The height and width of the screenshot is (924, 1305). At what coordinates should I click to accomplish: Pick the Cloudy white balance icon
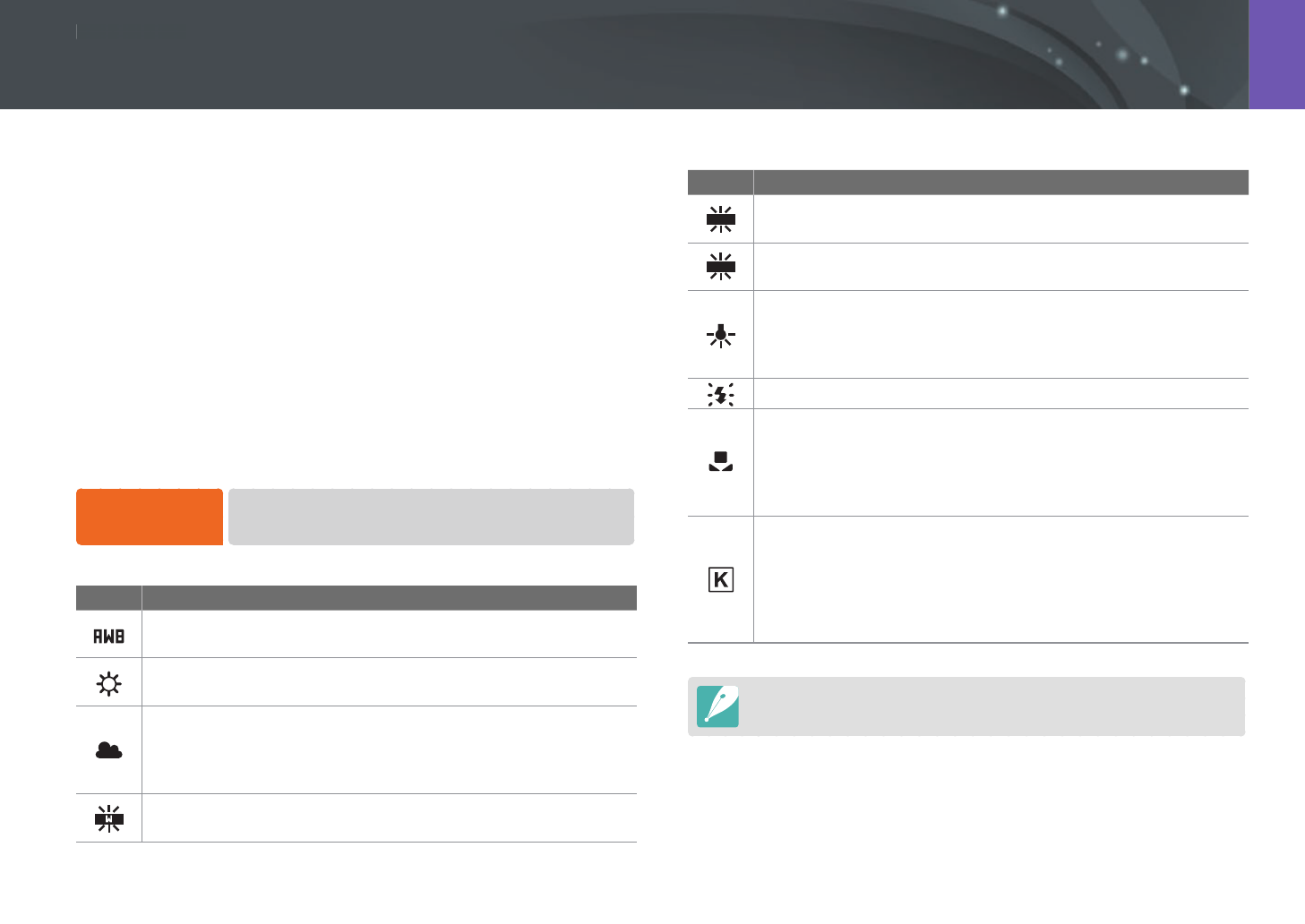(x=108, y=750)
